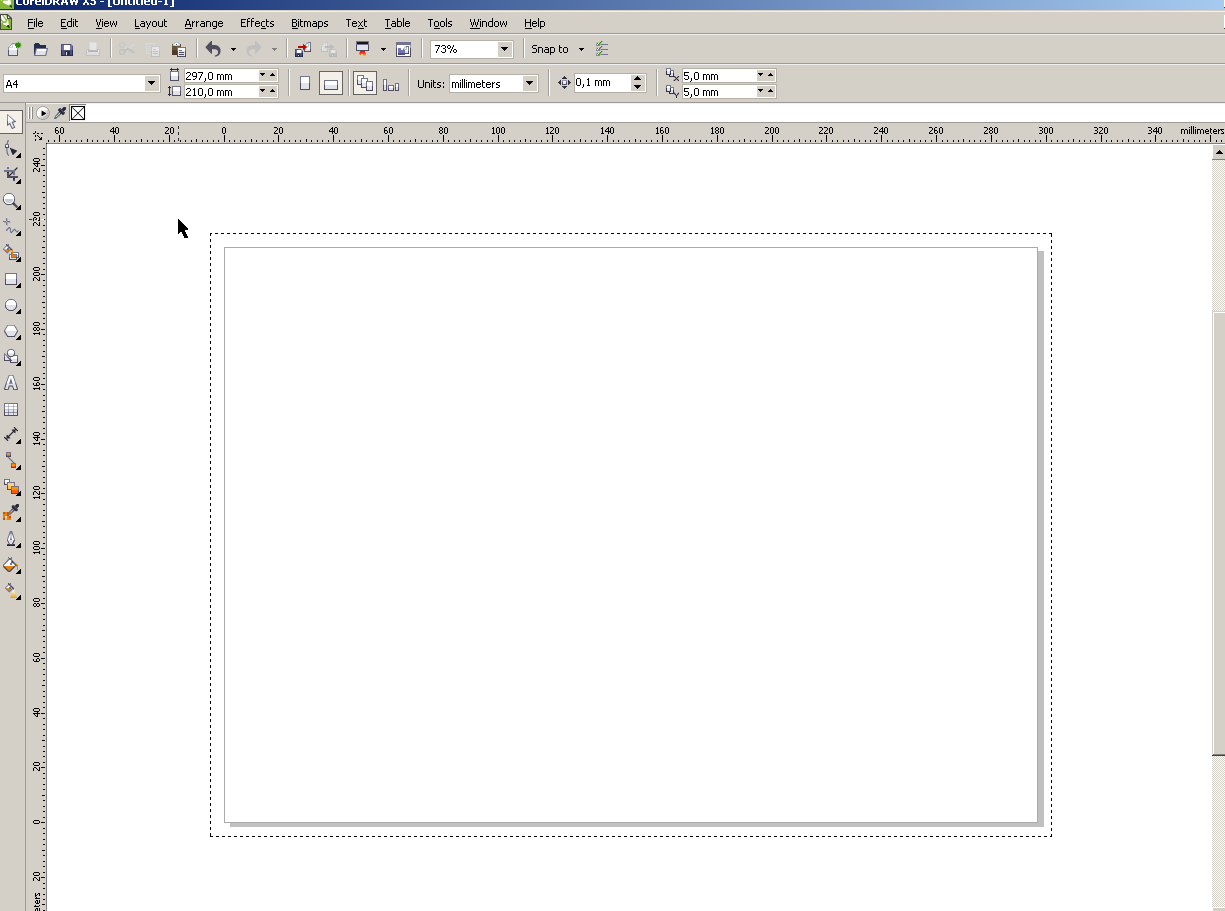Select the Smart Fill tool
Viewport: 1225px width, 911px height.
click(x=12, y=253)
